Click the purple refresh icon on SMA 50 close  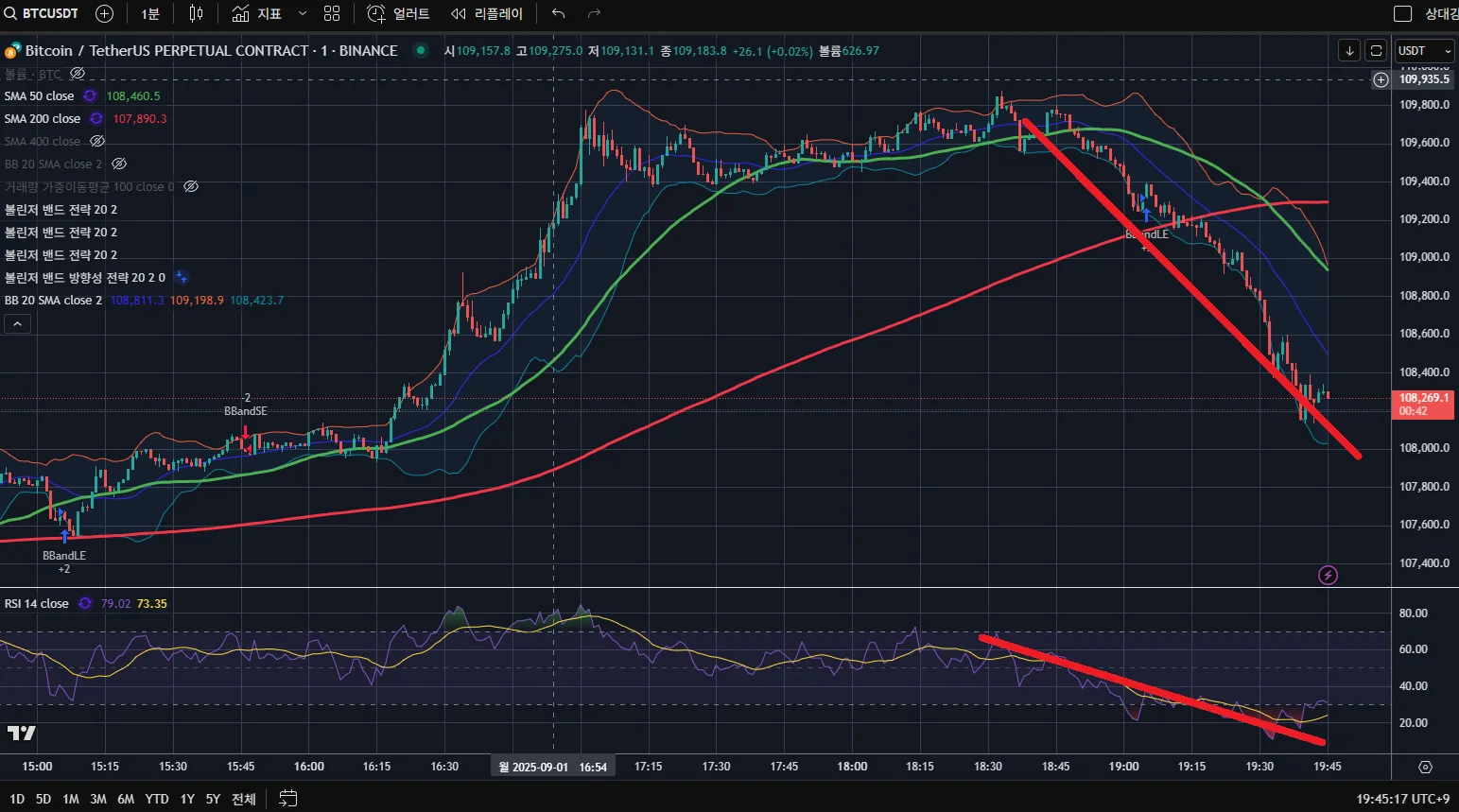click(x=90, y=95)
